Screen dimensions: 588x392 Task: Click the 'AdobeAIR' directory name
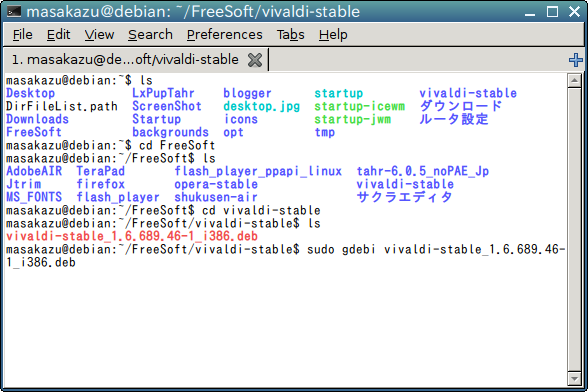(x=34, y=171)
